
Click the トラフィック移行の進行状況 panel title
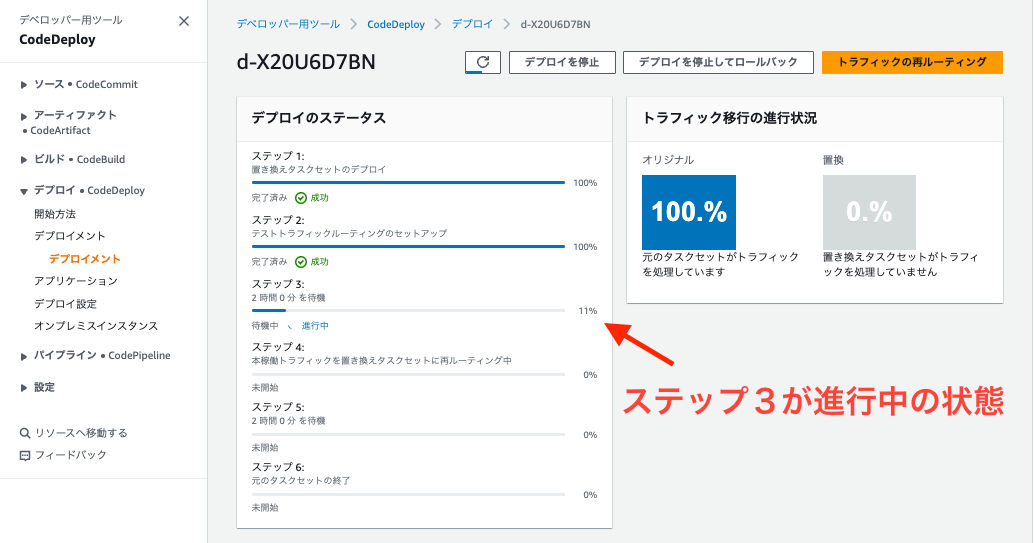[x=729, y=118]
